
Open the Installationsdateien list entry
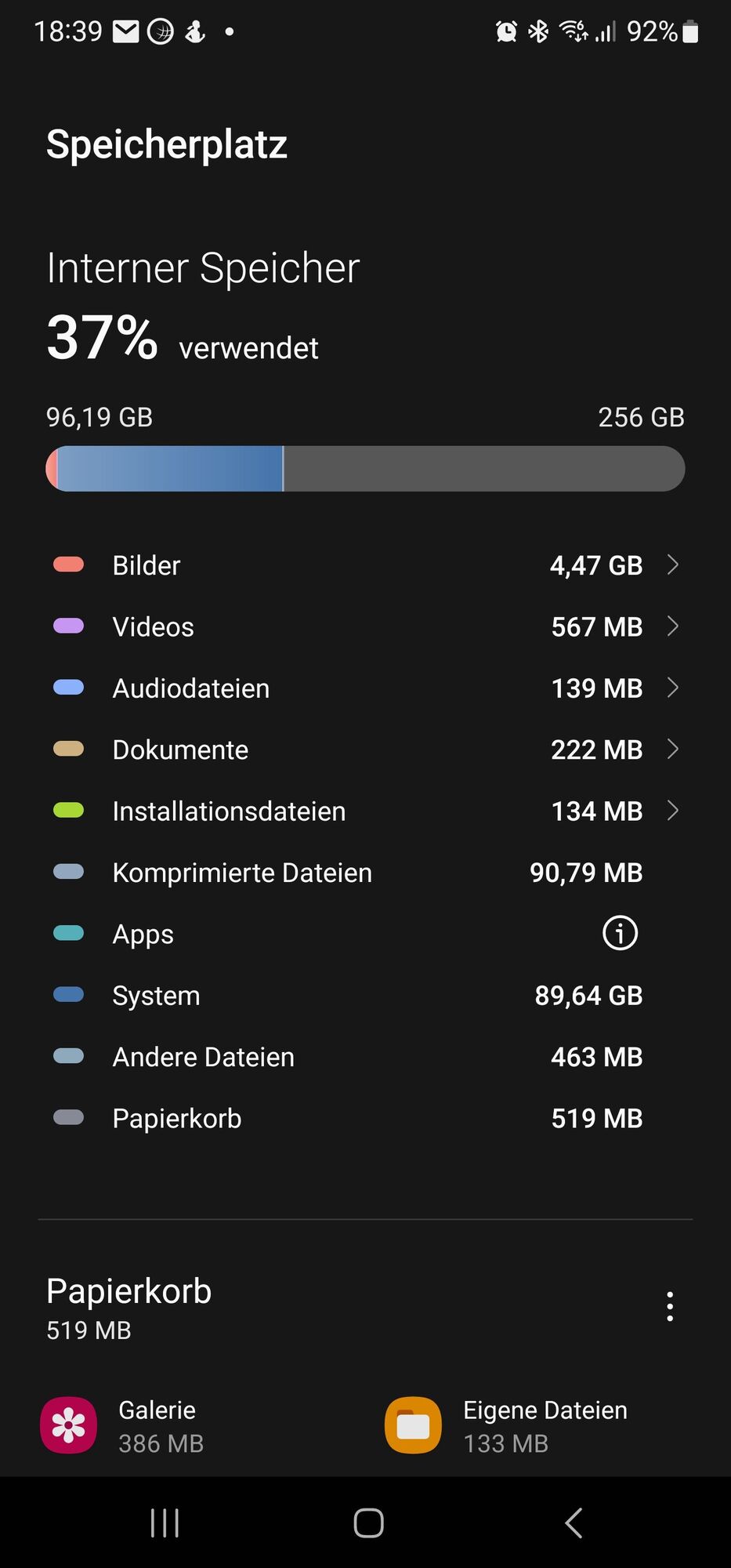[365, 811]
